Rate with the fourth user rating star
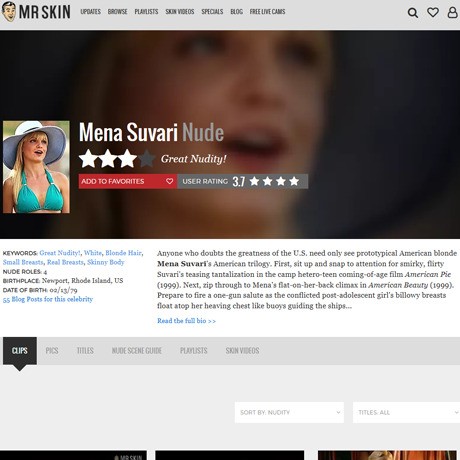Screen dimensions: 460x460 [x=294, y=181]
